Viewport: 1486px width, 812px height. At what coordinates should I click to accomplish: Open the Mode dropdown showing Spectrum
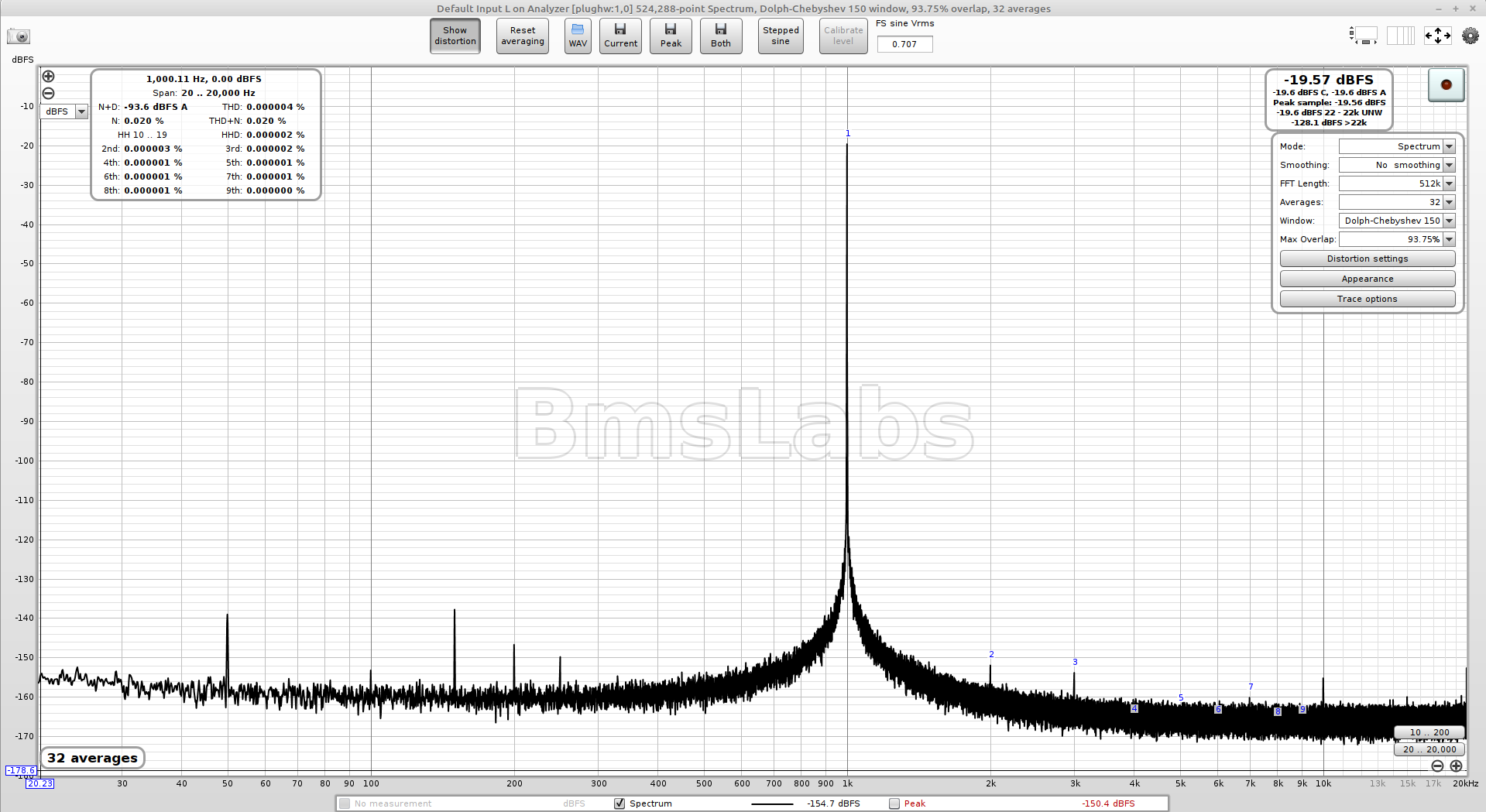[1397, 146]
